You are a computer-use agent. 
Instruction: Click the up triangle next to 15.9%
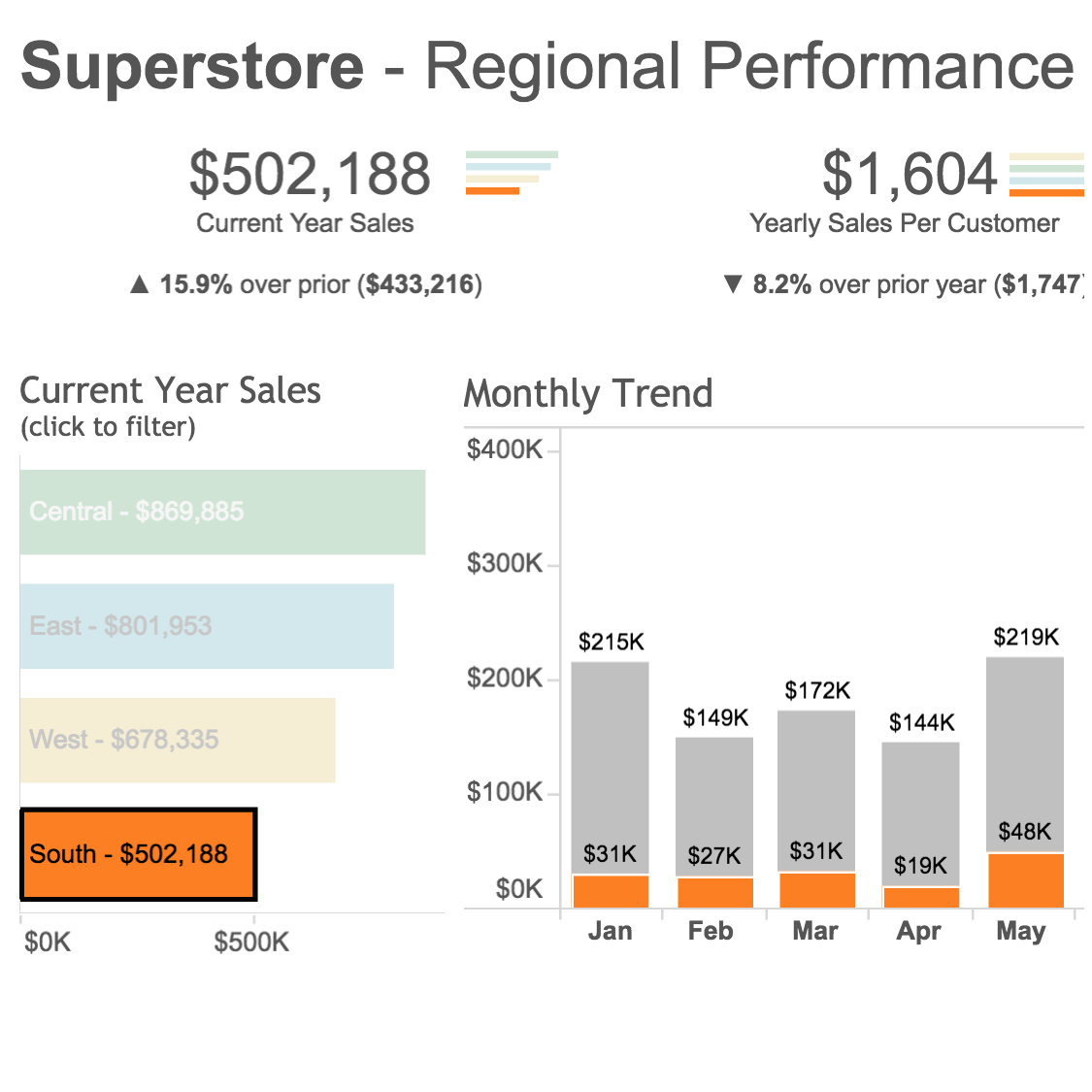pyautogui.click(x=140, y=284)
